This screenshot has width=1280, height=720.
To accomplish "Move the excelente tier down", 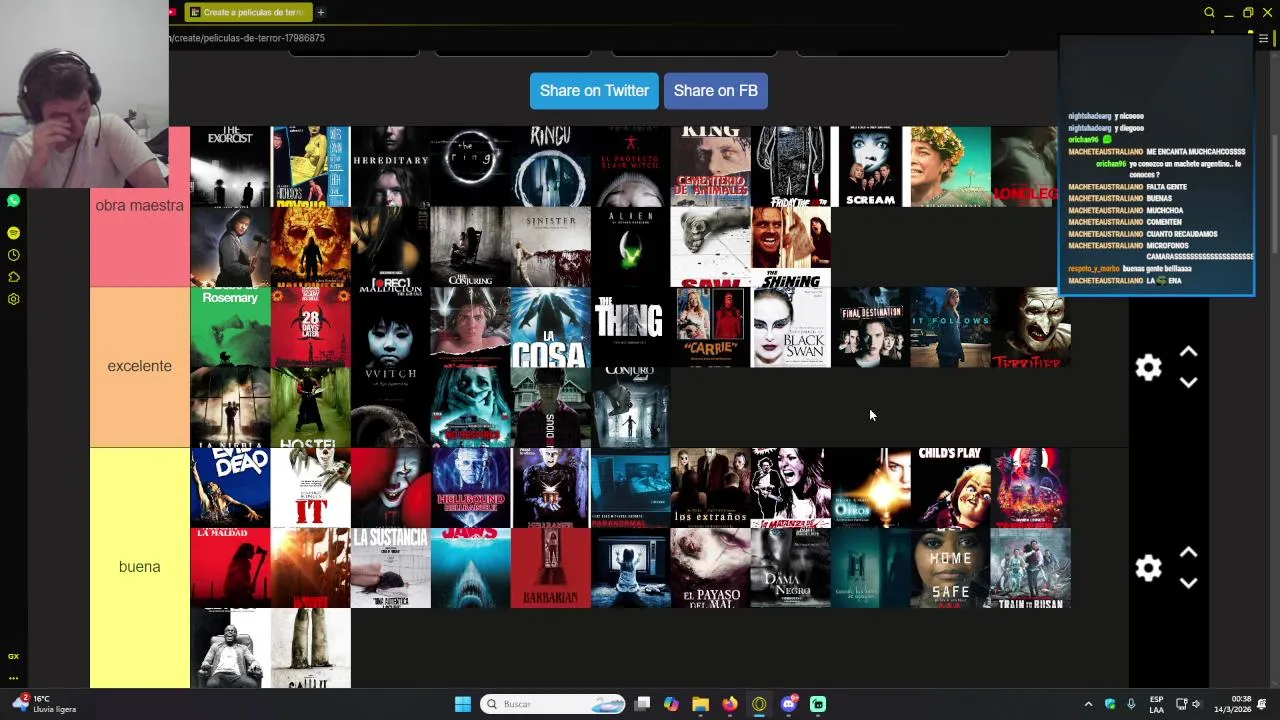I will pos(1188,382).
